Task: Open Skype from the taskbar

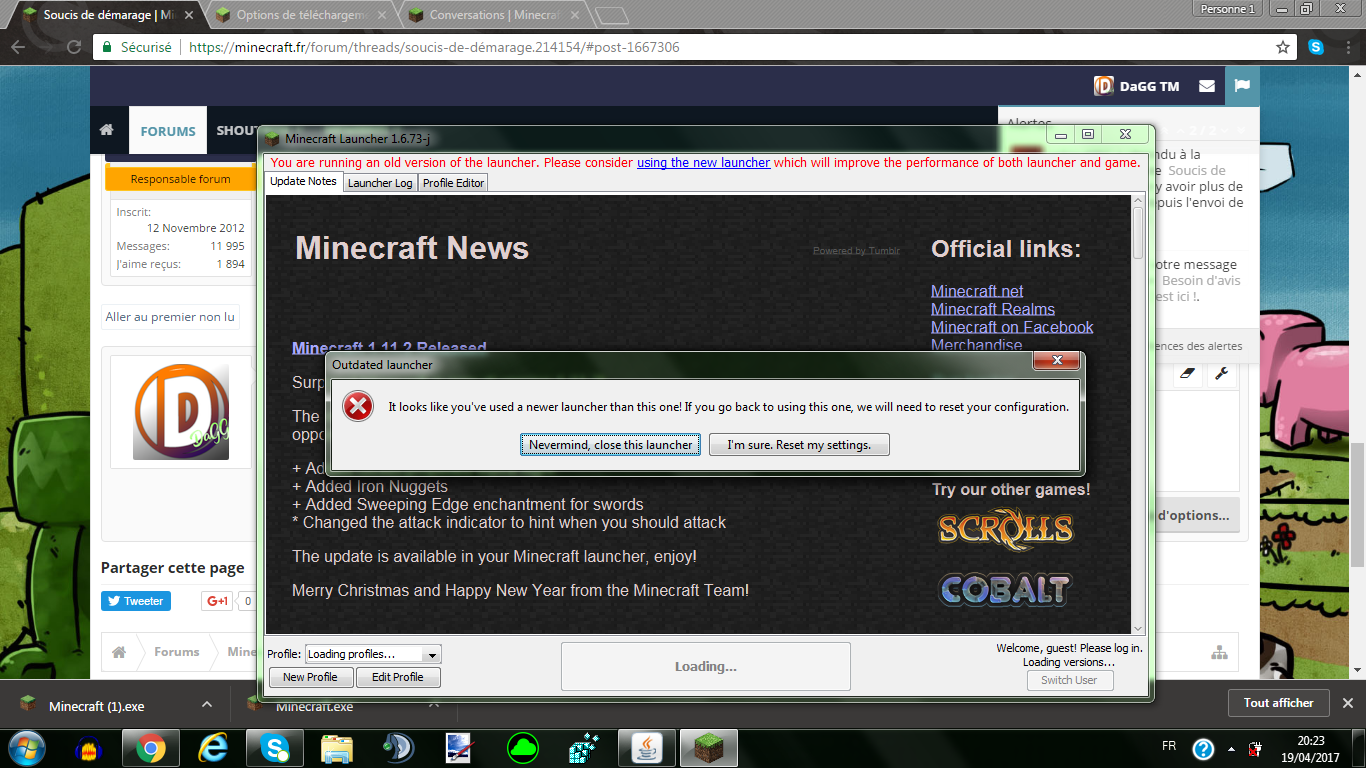Action: 275,748
